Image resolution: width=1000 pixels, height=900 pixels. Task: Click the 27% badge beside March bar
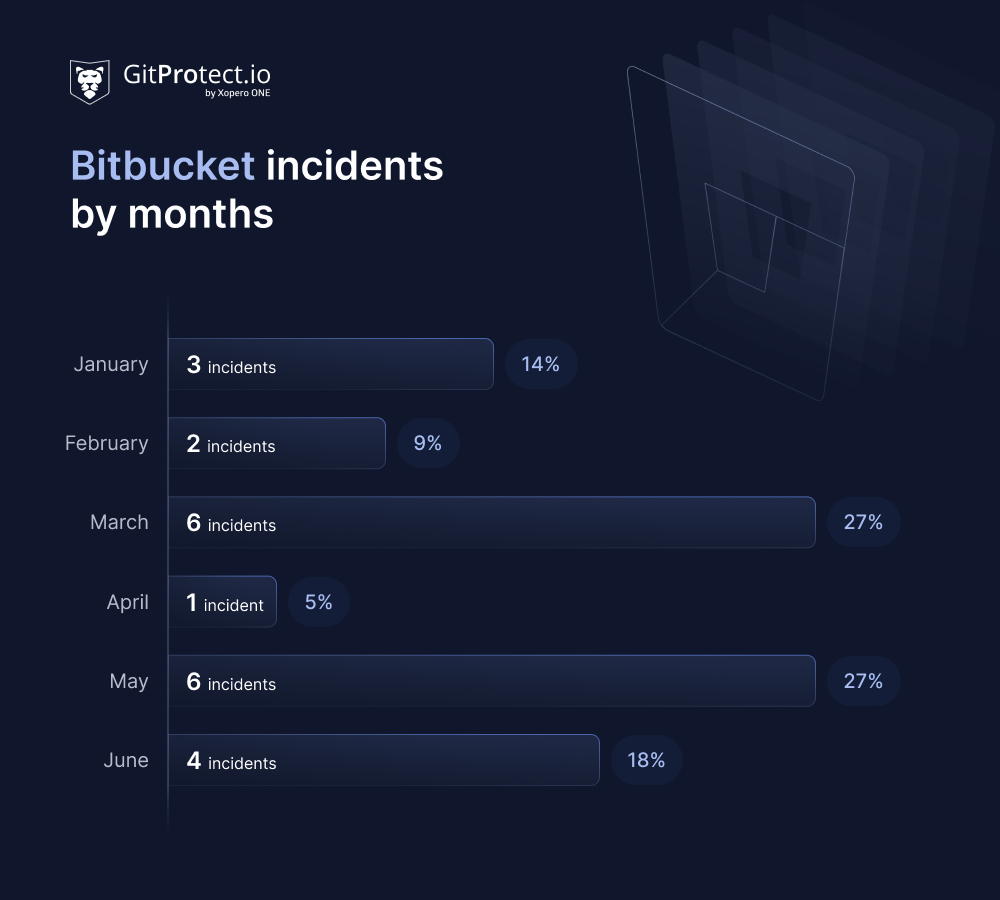click(863, 522)
